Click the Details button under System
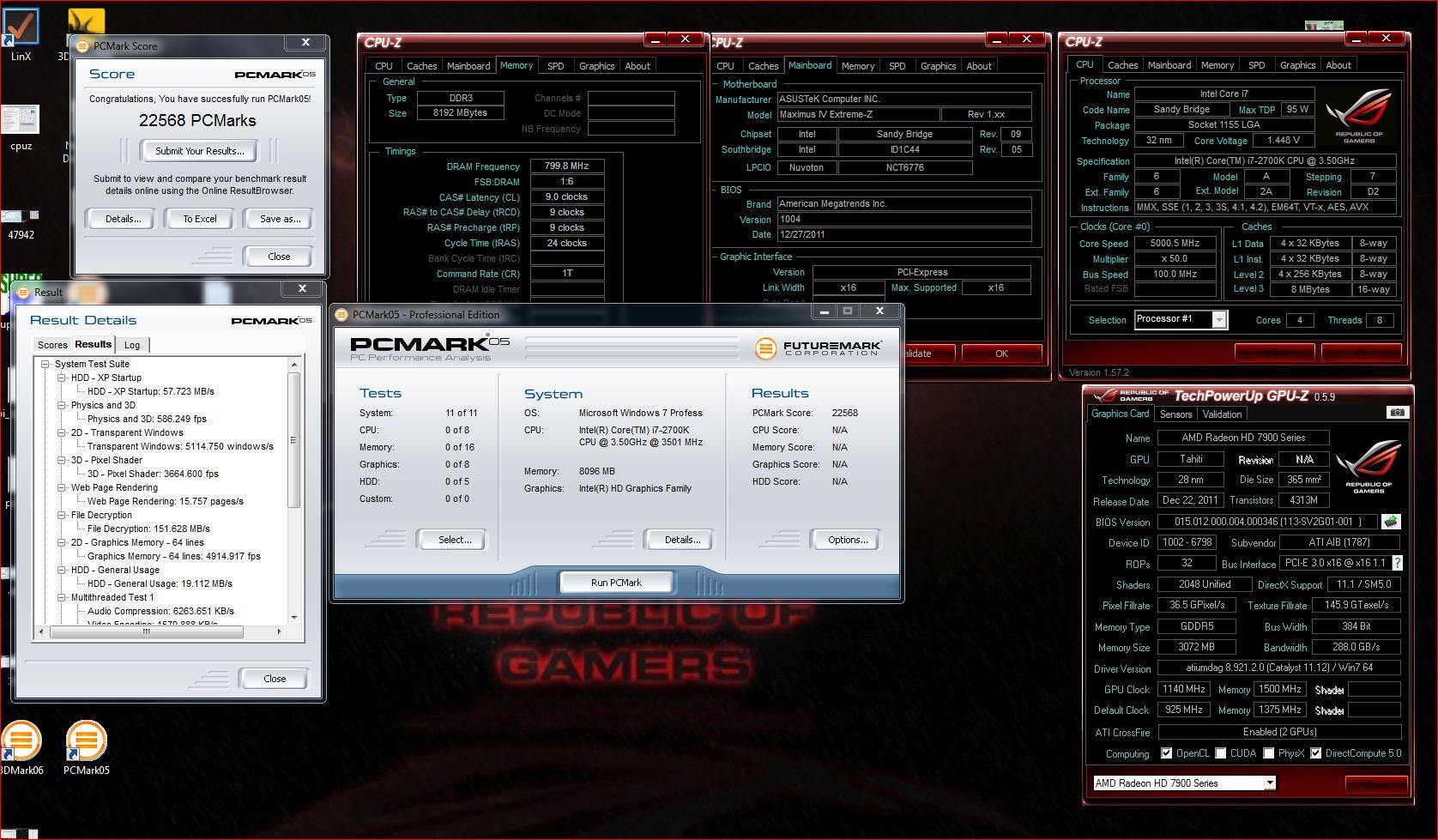The image size is (1438, 840). (682, 540)
